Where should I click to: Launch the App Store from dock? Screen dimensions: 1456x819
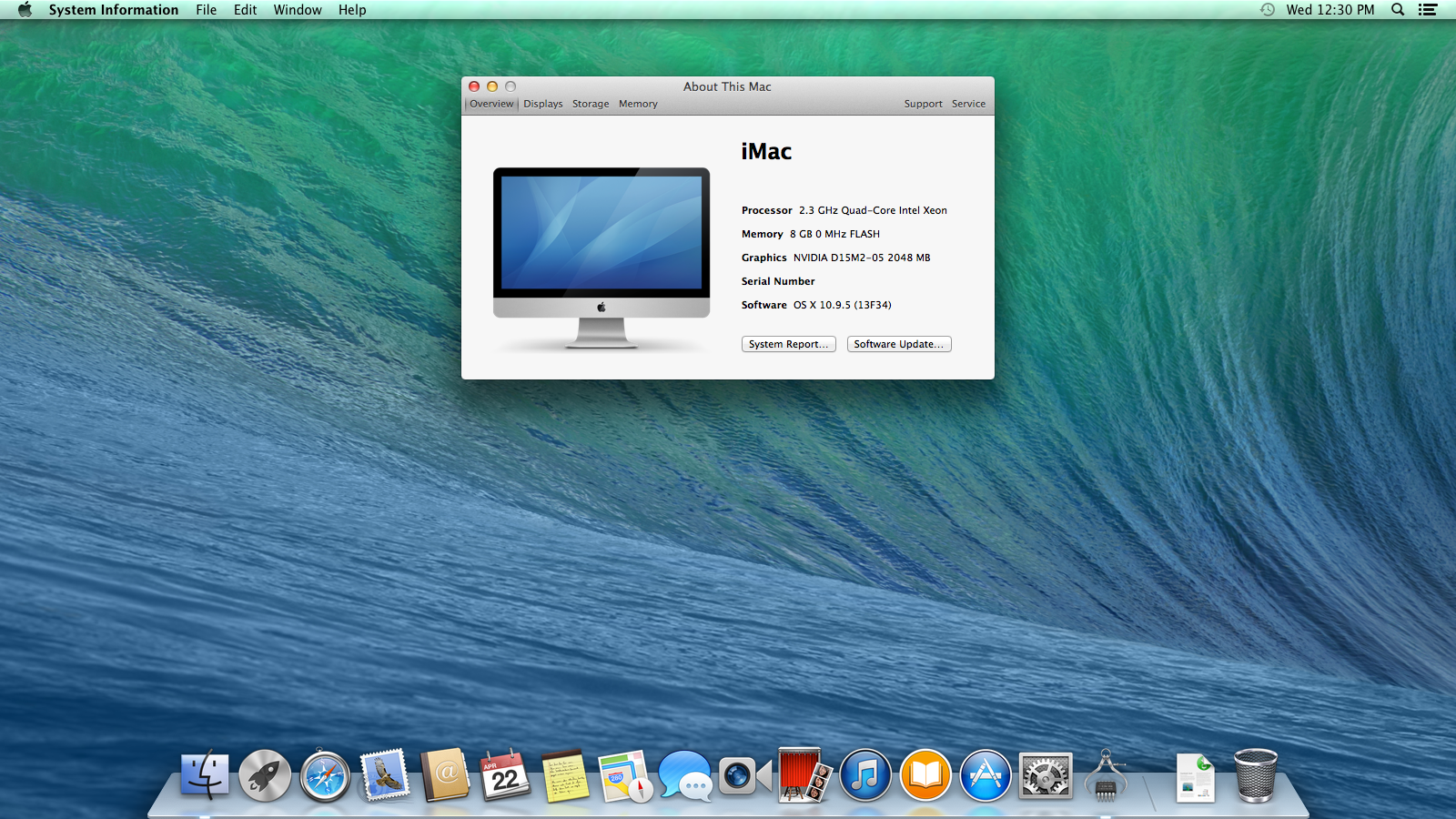(986, 776)
